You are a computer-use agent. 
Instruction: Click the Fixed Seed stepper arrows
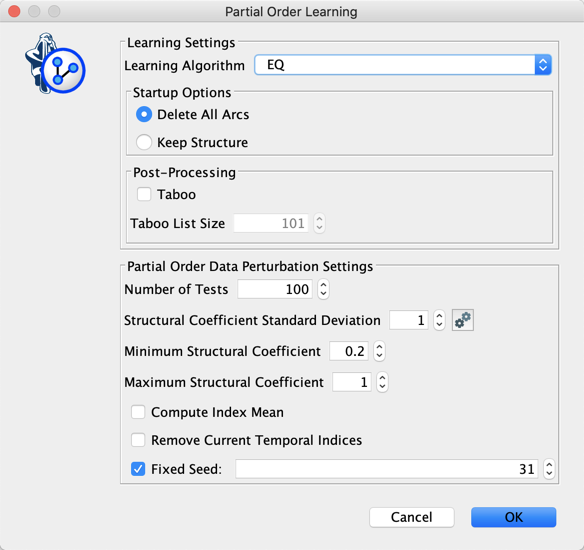[549, 469]
